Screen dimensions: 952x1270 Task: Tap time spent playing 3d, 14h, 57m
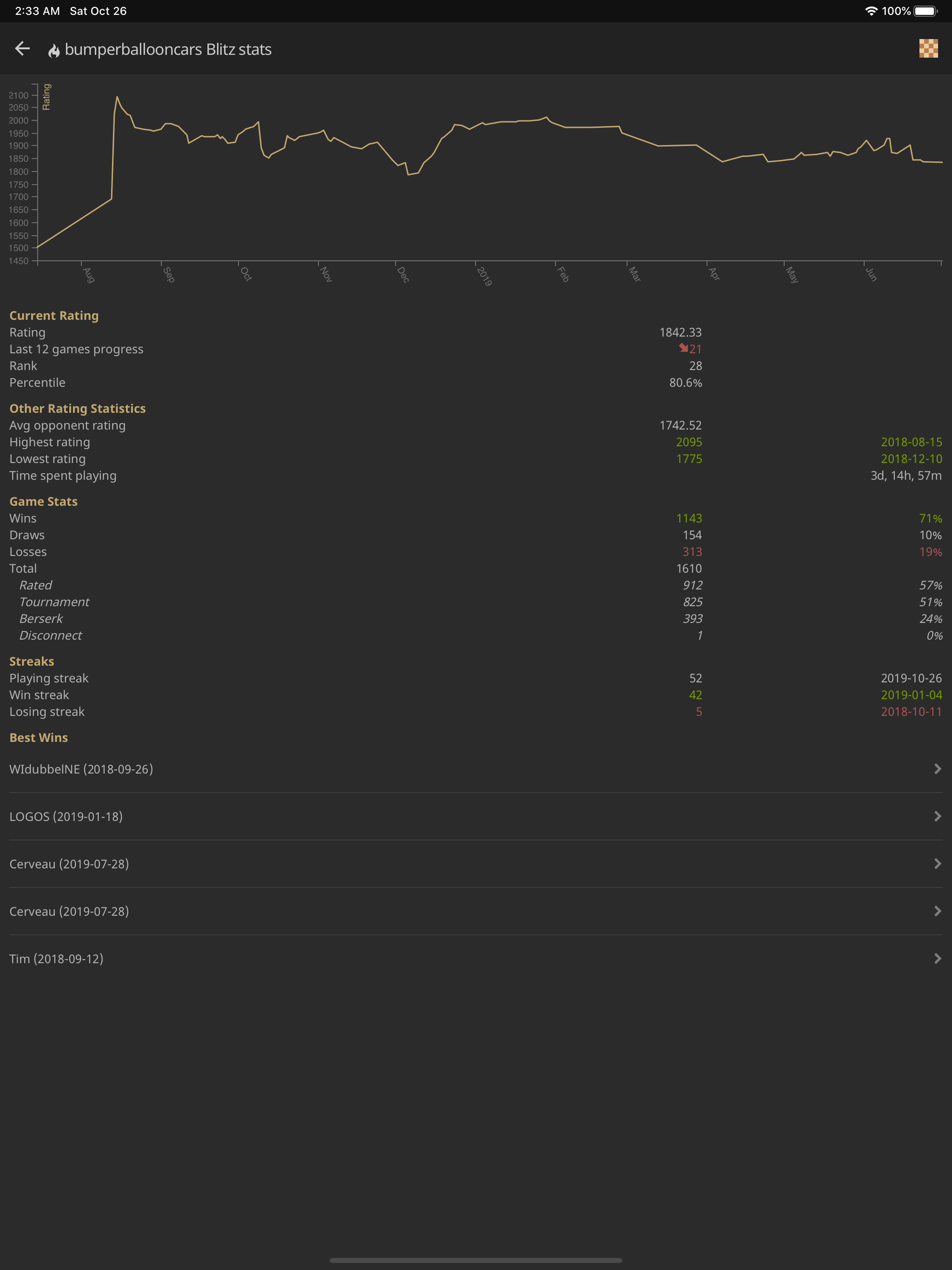tap(906, 476)
